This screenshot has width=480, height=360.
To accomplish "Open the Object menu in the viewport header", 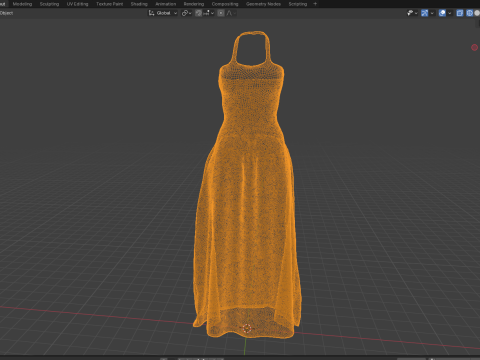I will tap(6, 13).
